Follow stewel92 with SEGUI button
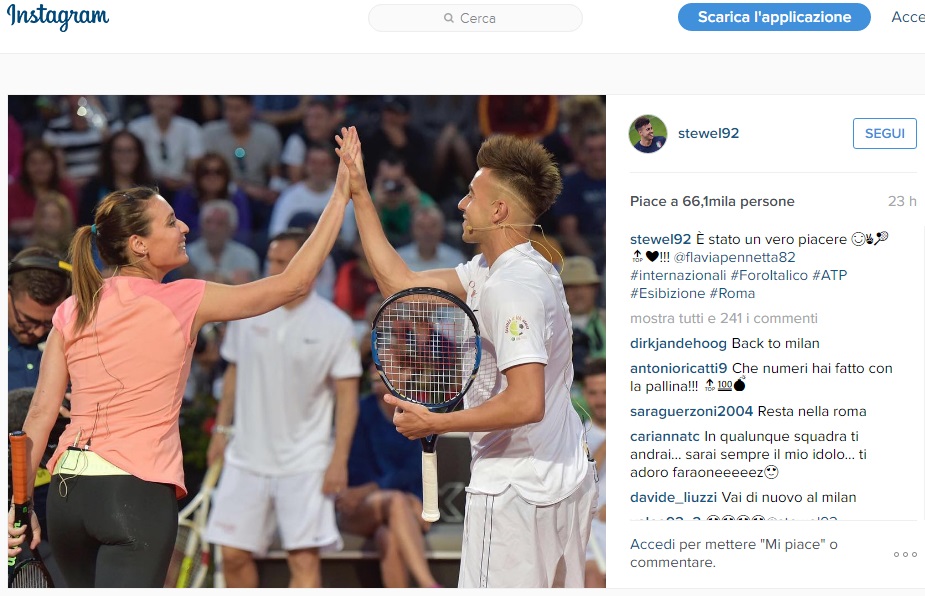This screenshot has width=925, height=596. pyautogui.click(x=884, y=133)
